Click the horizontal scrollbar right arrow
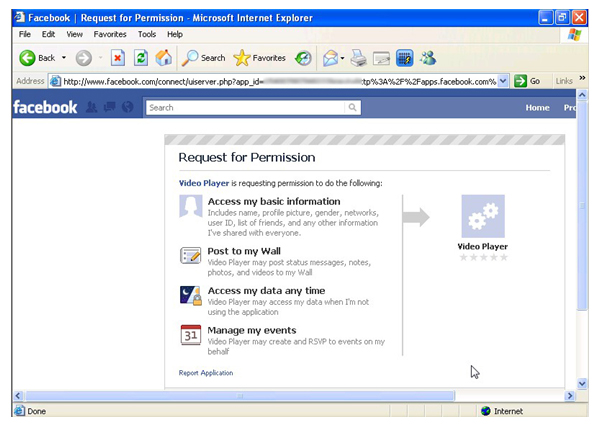599x425 pixels. (x=570, y=396)
